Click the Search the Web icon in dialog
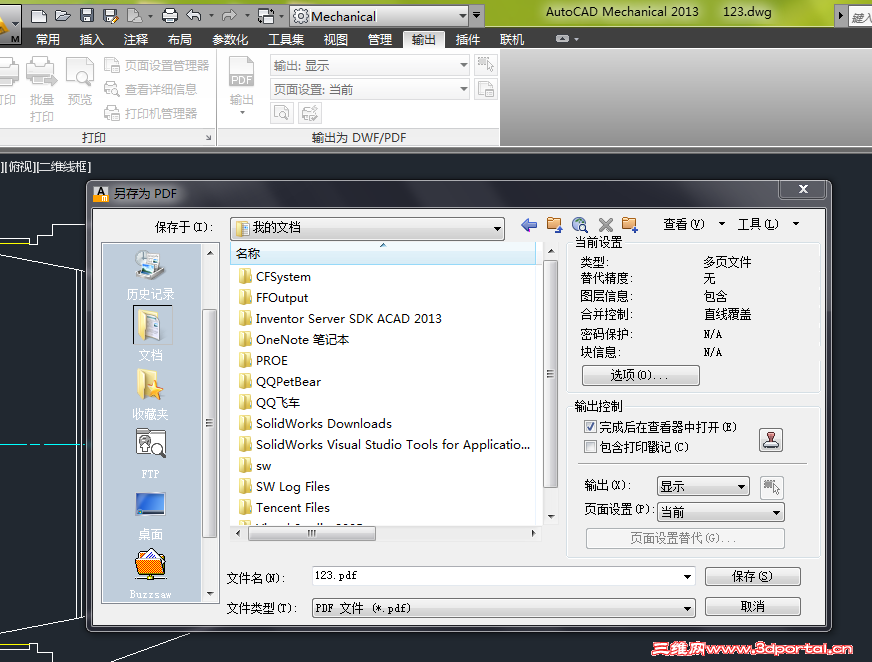This screenshot has width=872, height=662. pyautogui.click(x=579, y=225)
